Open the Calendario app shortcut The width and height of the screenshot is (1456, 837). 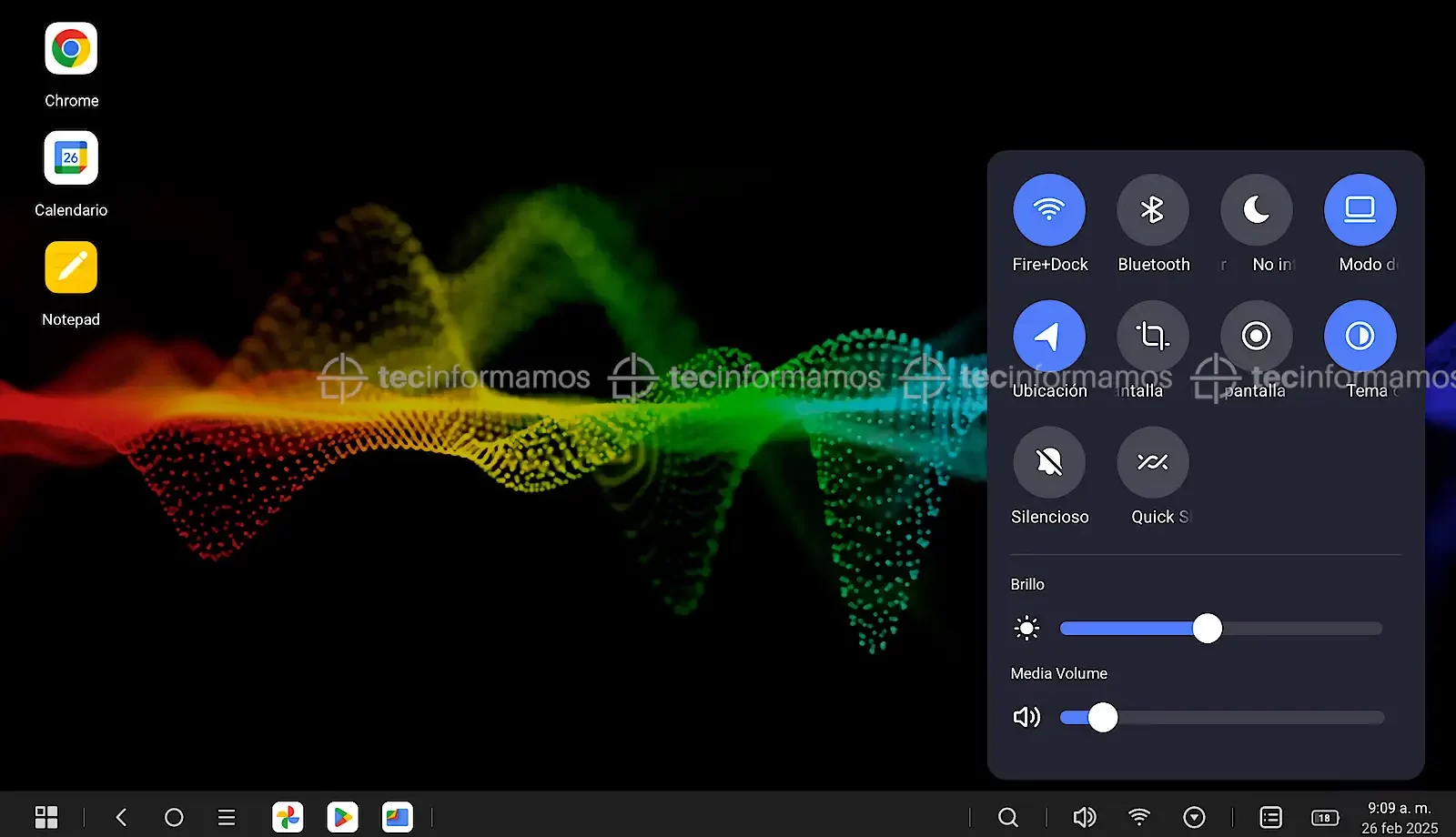point(71,158)
